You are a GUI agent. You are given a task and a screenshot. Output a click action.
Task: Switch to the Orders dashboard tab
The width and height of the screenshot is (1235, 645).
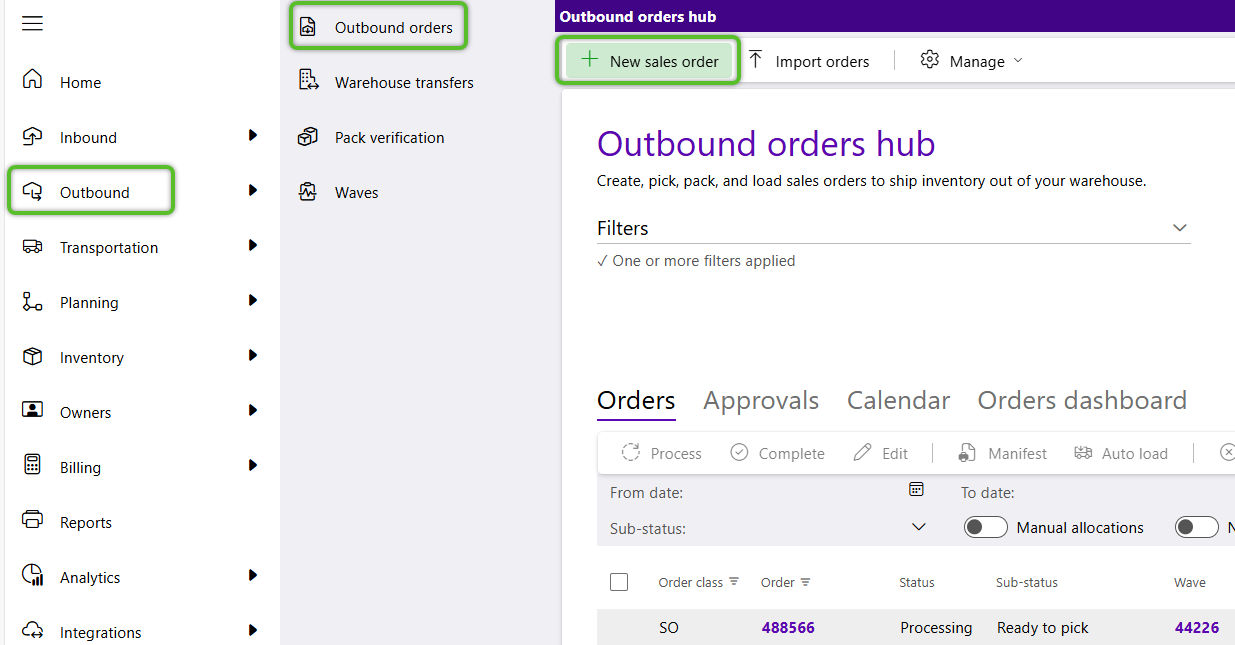pos(1082,401)
